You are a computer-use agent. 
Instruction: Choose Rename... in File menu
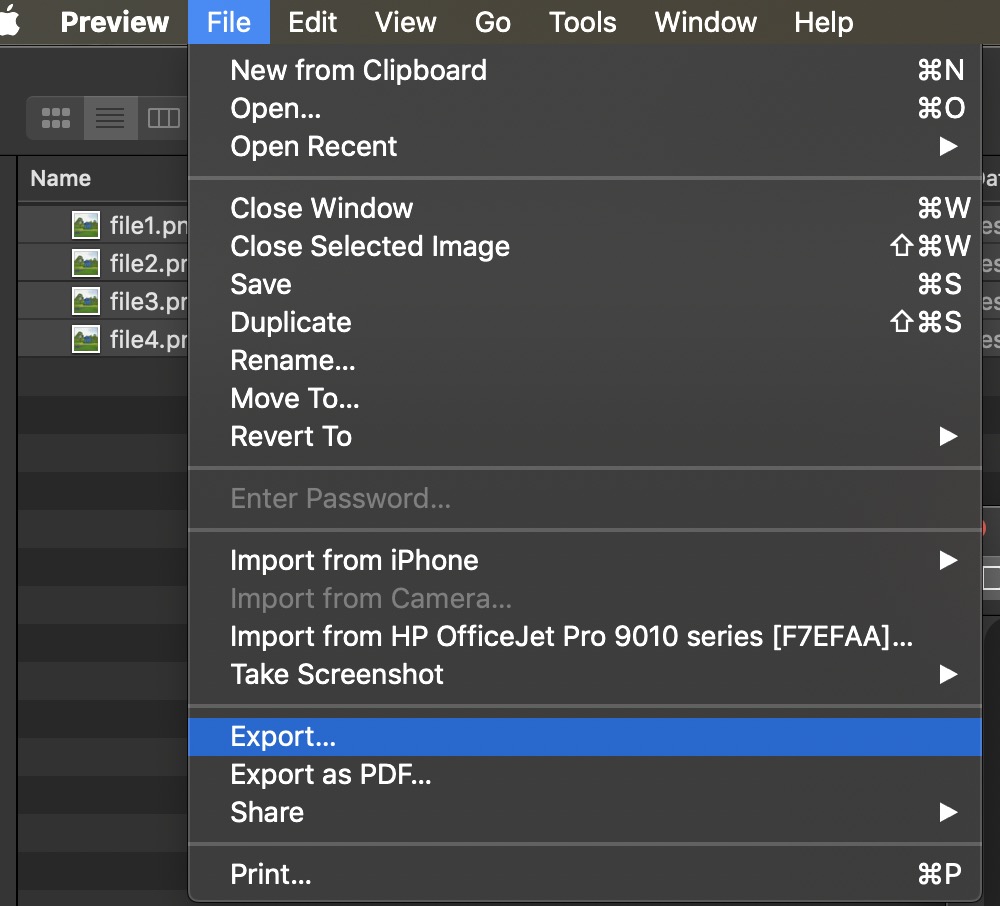pyautogui.click(x=585, y=360)
